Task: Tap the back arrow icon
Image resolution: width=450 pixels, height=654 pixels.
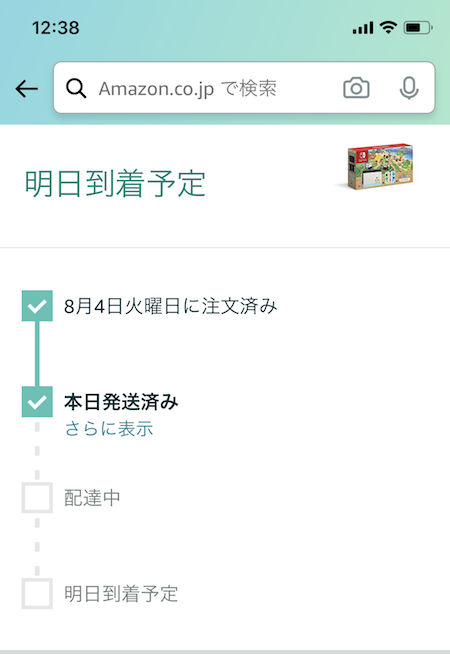Action: point(27,88)
